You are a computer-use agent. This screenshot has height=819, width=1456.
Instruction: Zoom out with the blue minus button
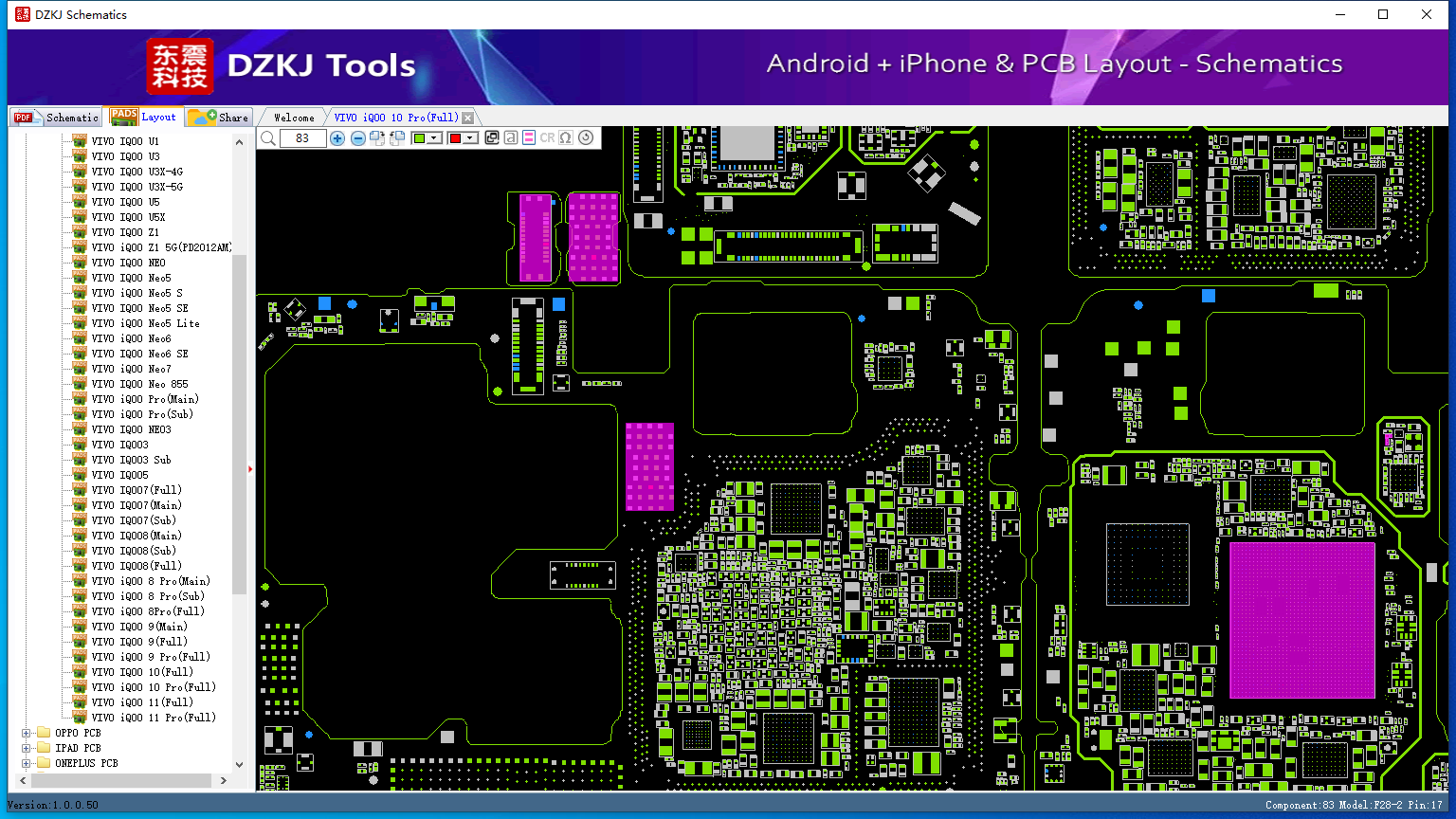coord(357,138)
